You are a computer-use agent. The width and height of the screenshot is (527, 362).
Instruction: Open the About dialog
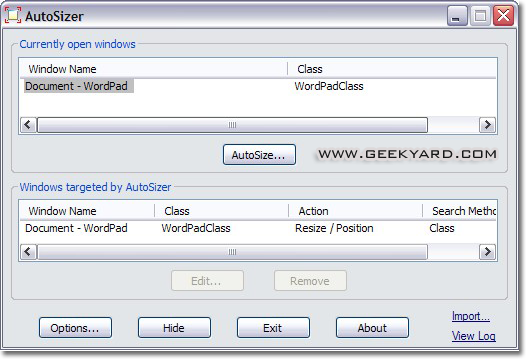pyautogui.click(x=372, y=327)
